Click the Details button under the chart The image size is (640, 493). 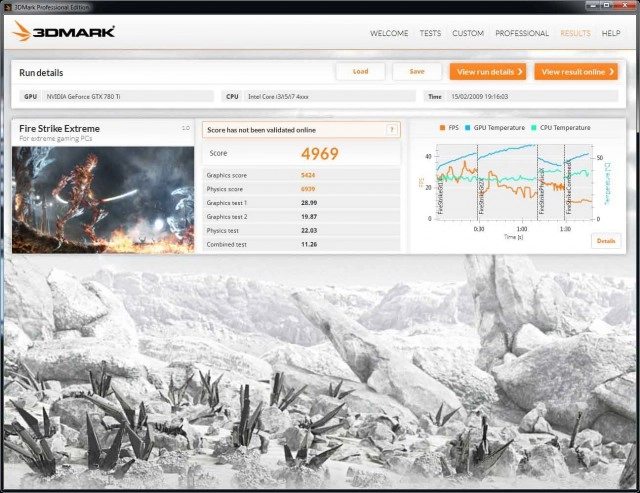[606, 241]
